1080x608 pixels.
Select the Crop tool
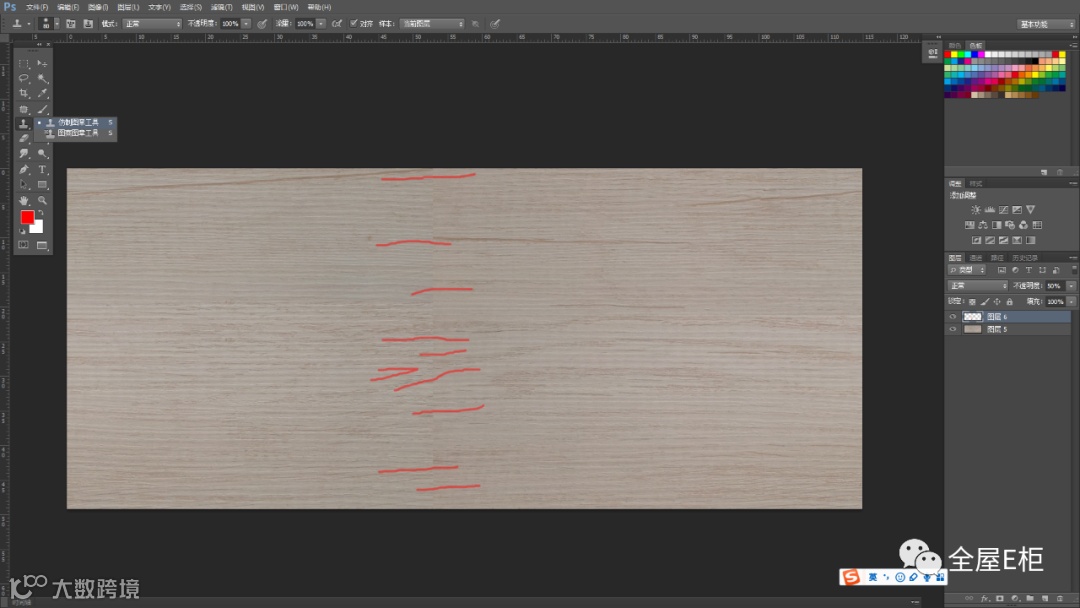point(23,94)
